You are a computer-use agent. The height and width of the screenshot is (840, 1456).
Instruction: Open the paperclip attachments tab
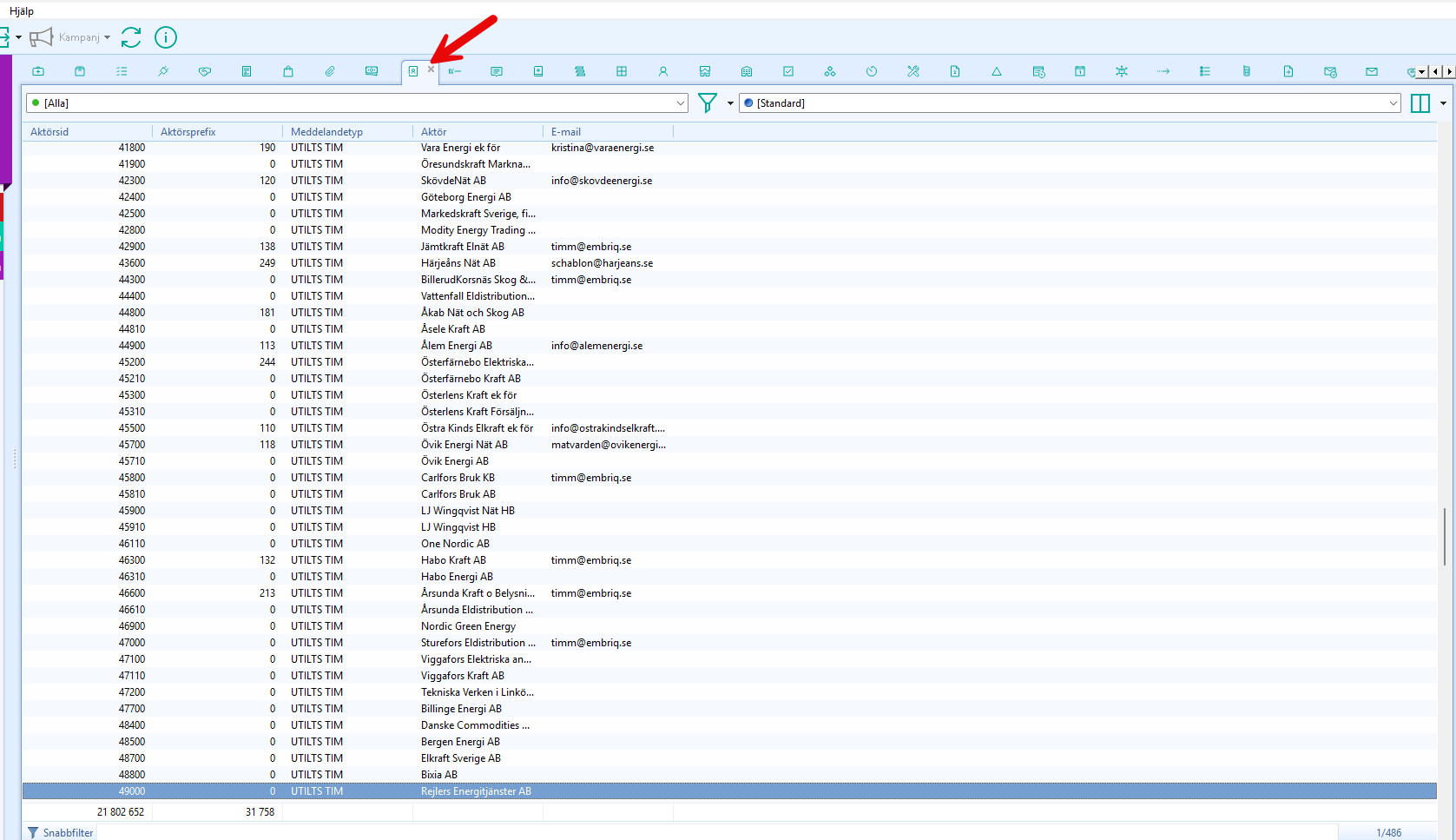pos(330,71)
